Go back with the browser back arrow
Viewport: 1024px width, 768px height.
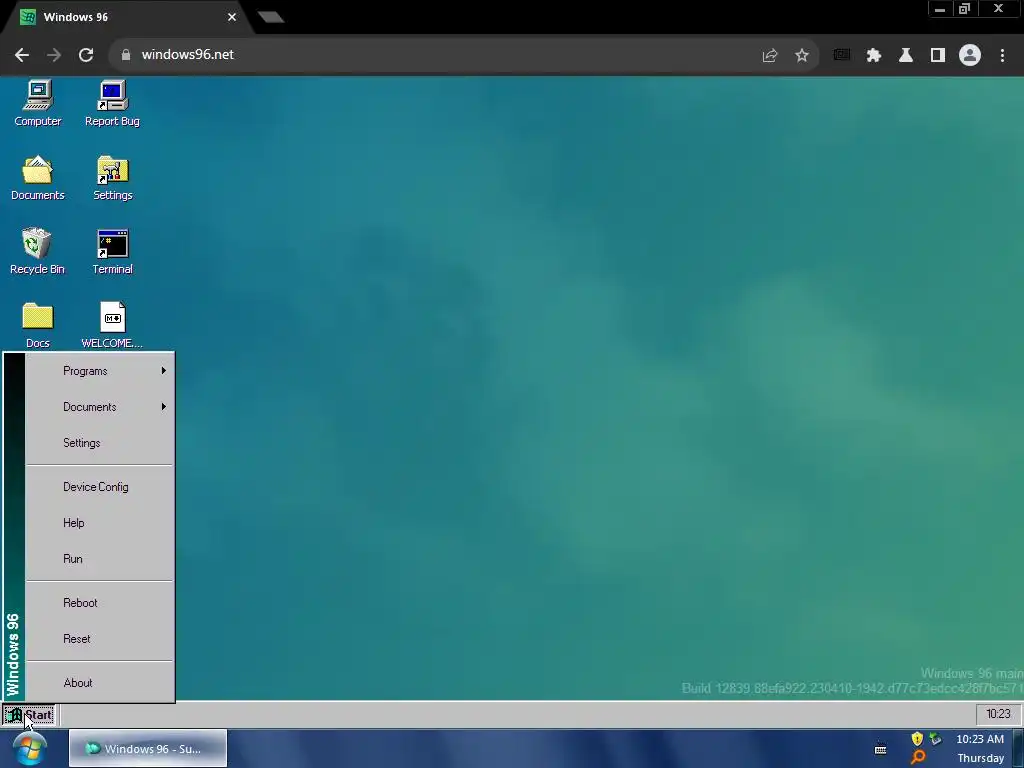coord(22,55)
